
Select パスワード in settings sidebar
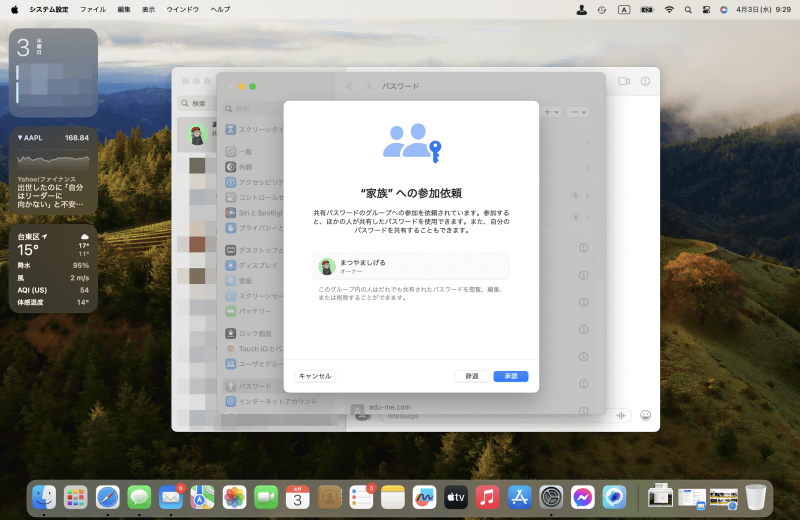[249, 386]
